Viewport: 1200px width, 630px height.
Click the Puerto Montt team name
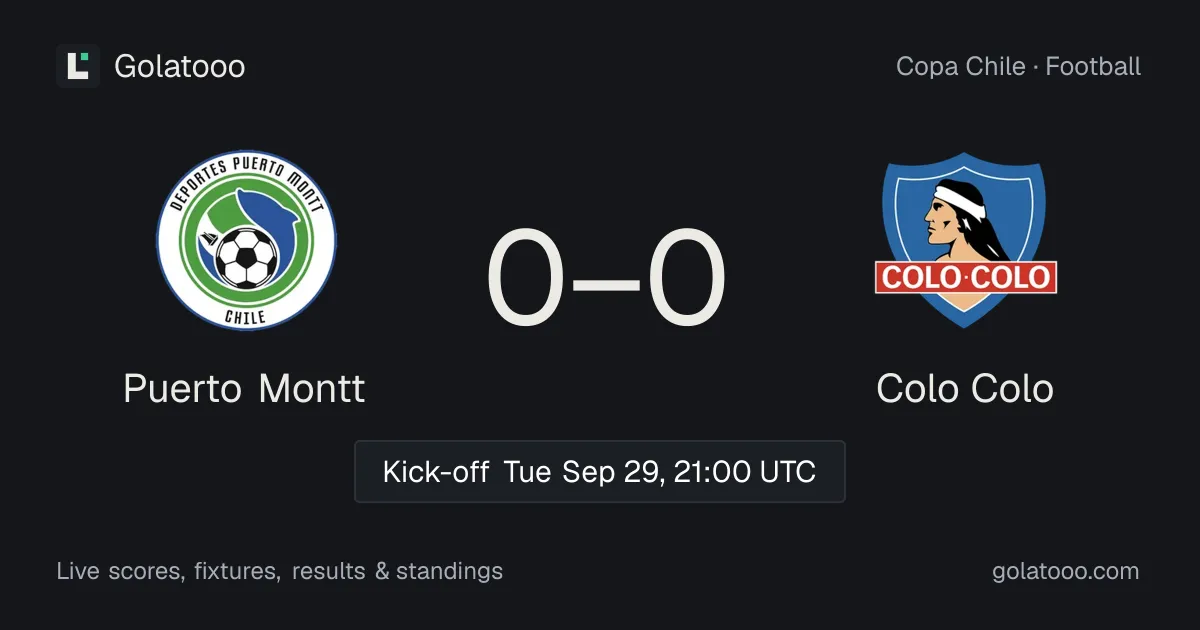pos(244,388)
